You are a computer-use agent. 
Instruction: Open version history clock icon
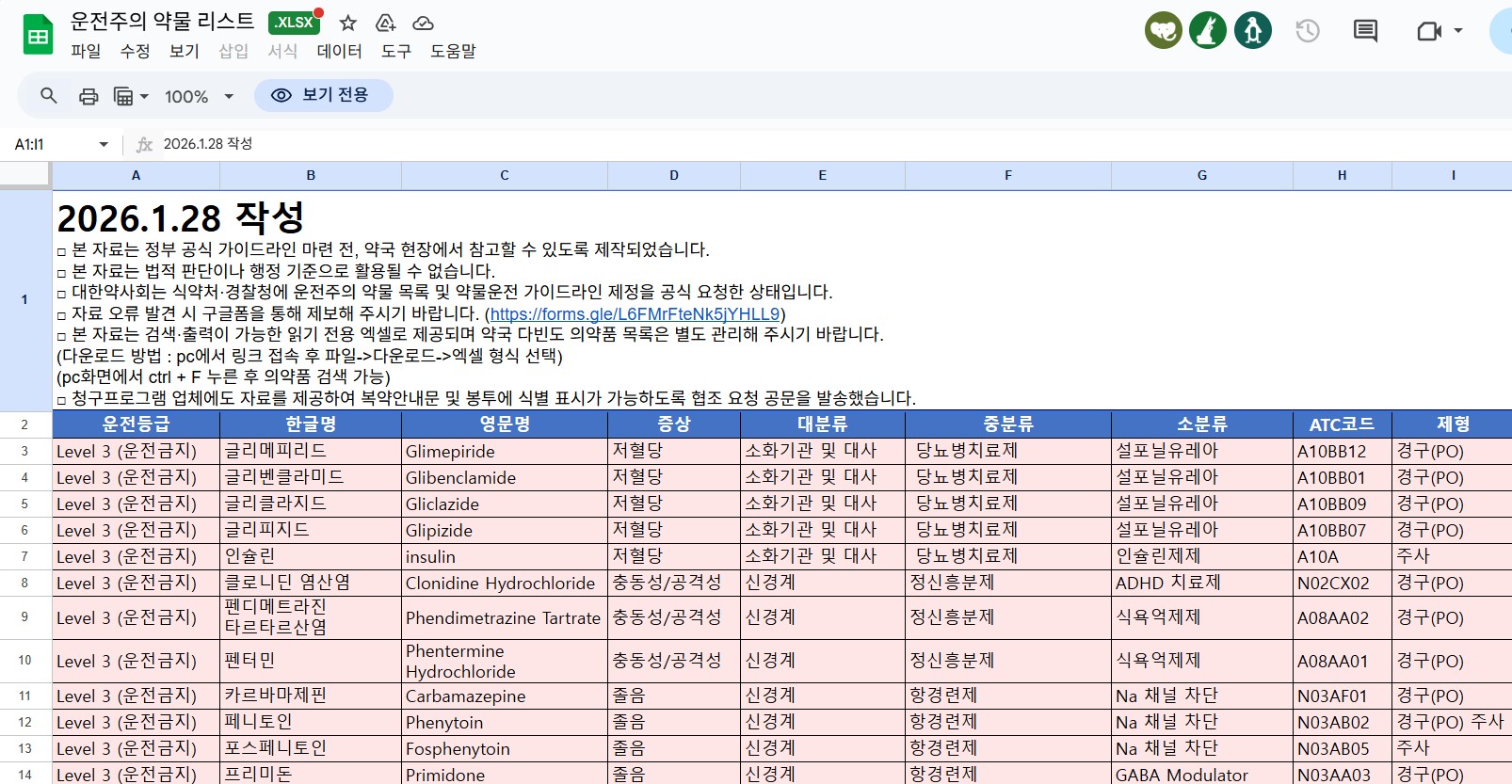pos(1308,31)
